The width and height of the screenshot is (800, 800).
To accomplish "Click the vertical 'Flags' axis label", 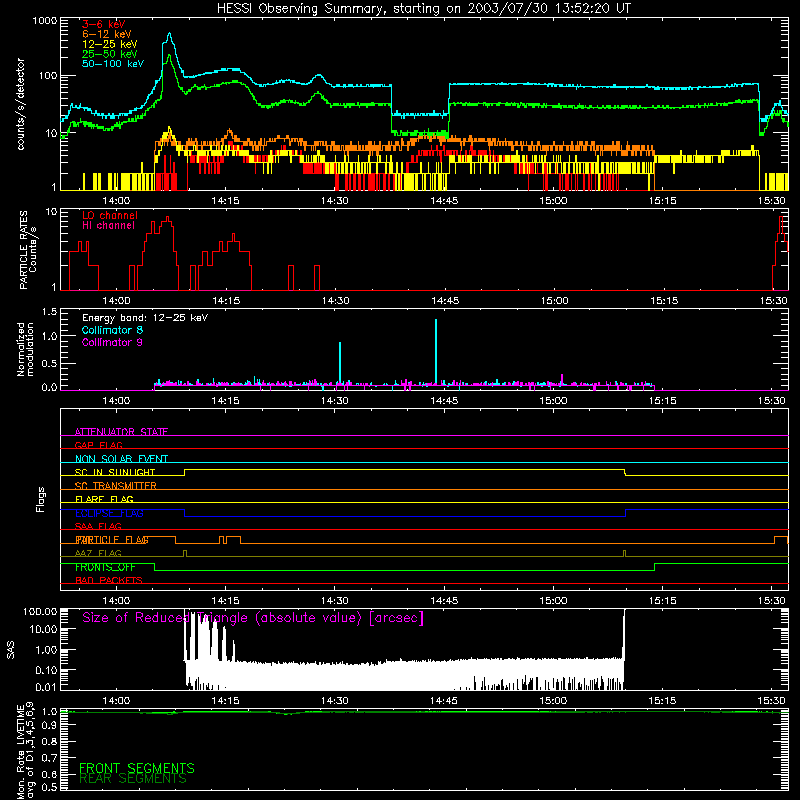I will tap(40, 499).
